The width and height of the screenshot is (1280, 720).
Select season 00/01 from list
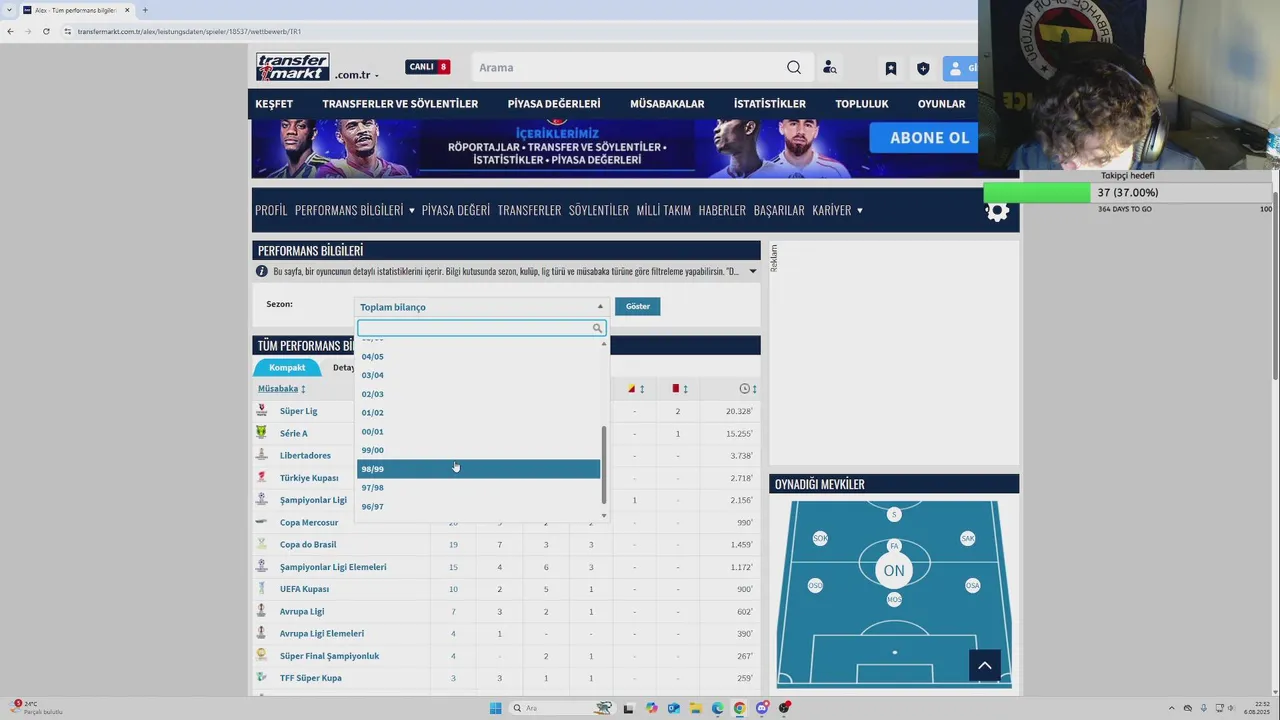(478, 432)
